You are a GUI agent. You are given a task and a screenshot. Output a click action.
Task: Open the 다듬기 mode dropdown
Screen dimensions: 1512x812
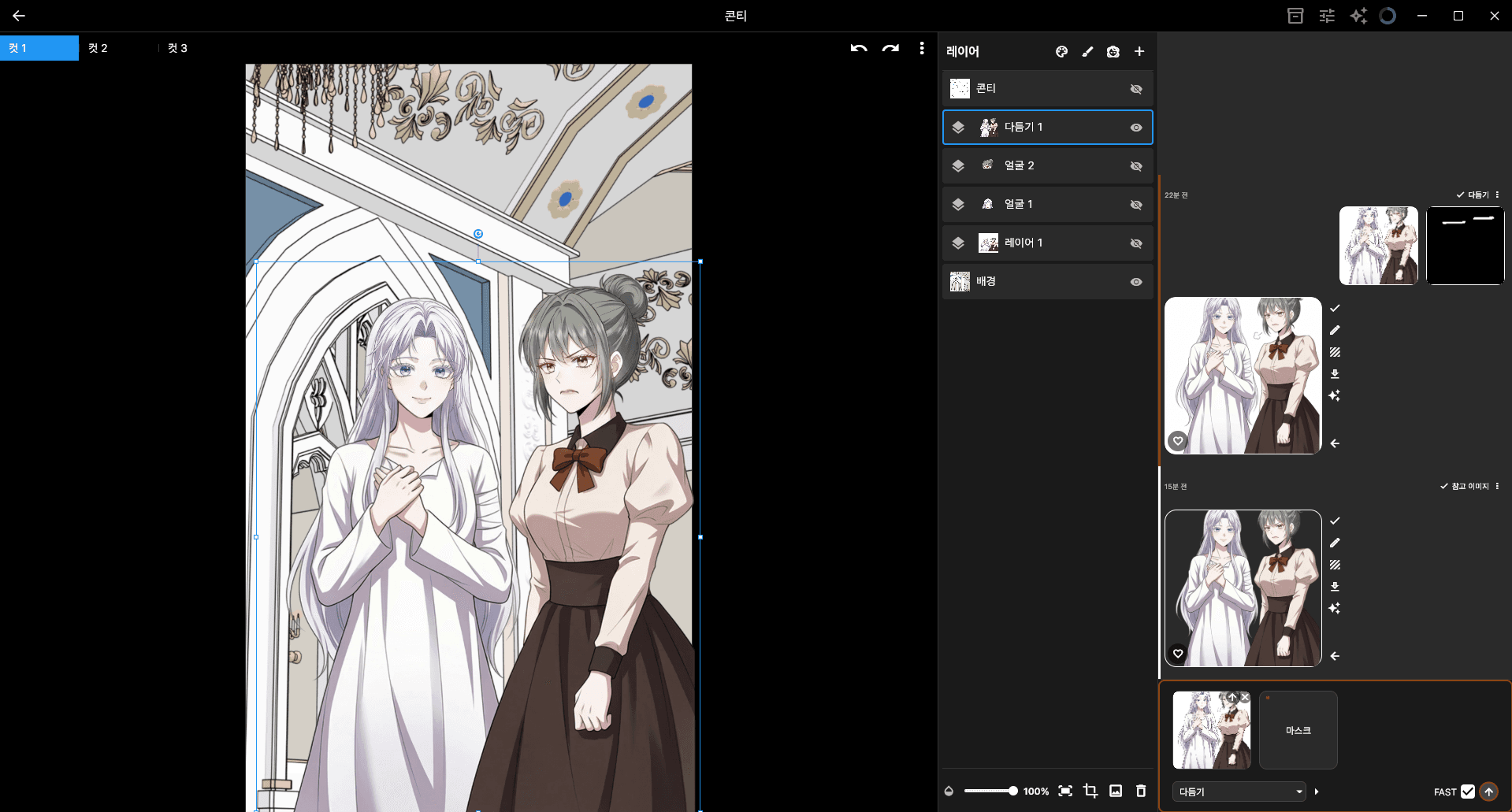[x=1239, y=792]
